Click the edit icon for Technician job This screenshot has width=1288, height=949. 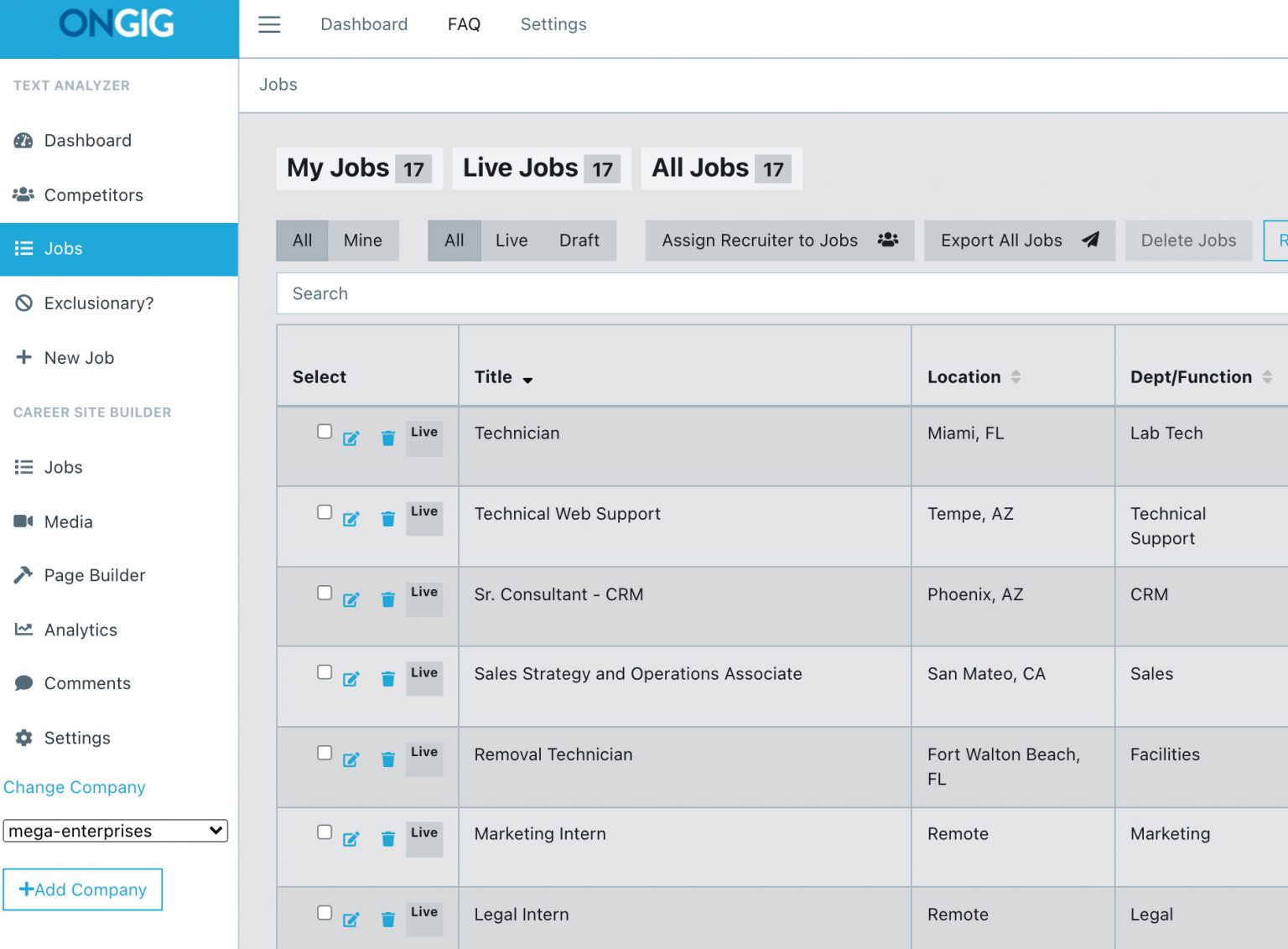tap(351, 438)
